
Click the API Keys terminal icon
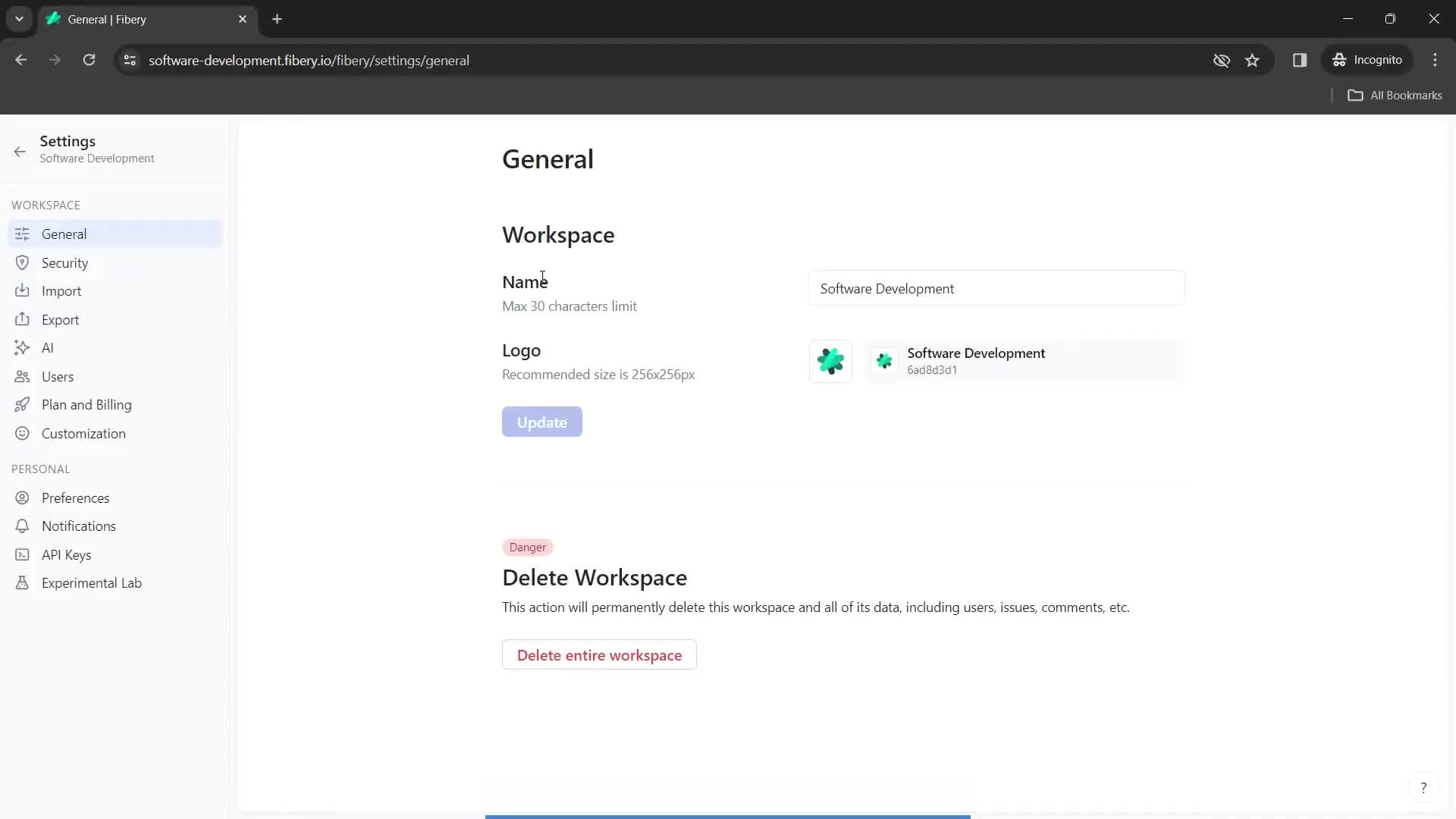click(x=22, y=554)
